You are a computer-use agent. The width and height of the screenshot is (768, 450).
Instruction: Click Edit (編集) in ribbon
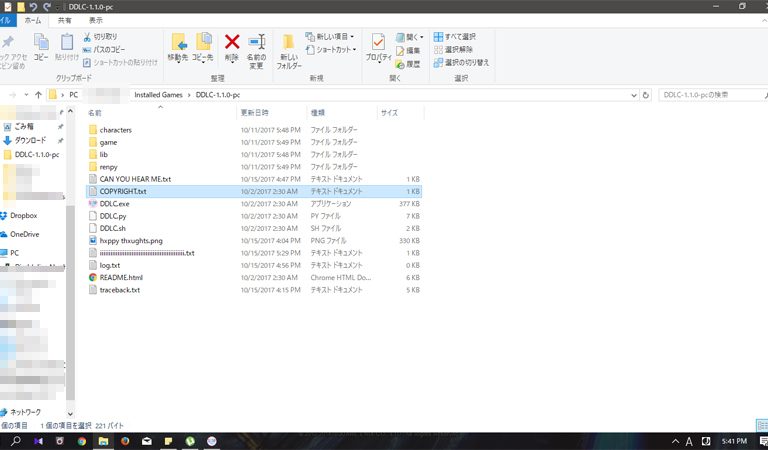pyautogui.click(x=408, y=50)
